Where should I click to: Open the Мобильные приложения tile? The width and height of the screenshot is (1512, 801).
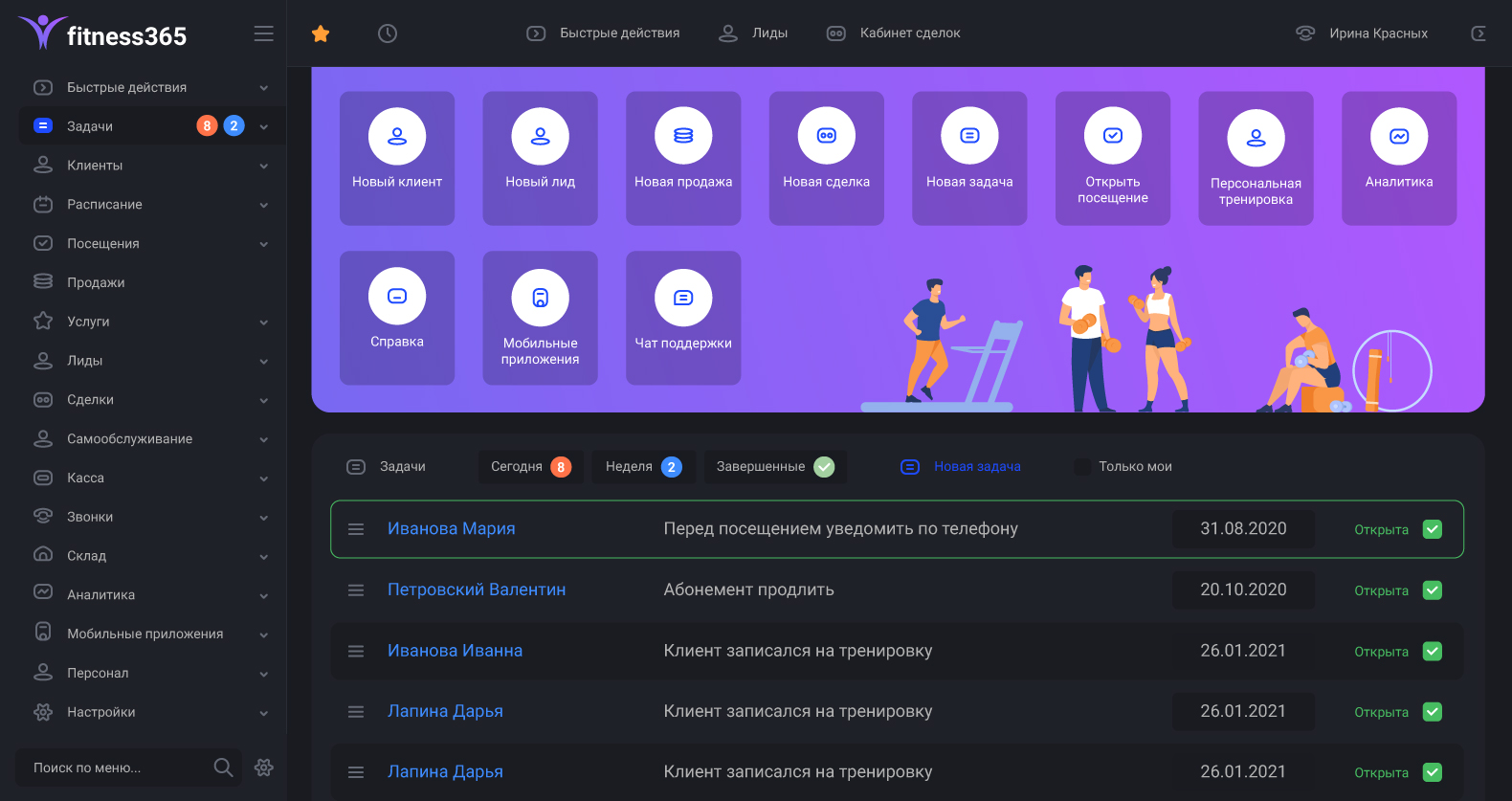click(541, 318)
